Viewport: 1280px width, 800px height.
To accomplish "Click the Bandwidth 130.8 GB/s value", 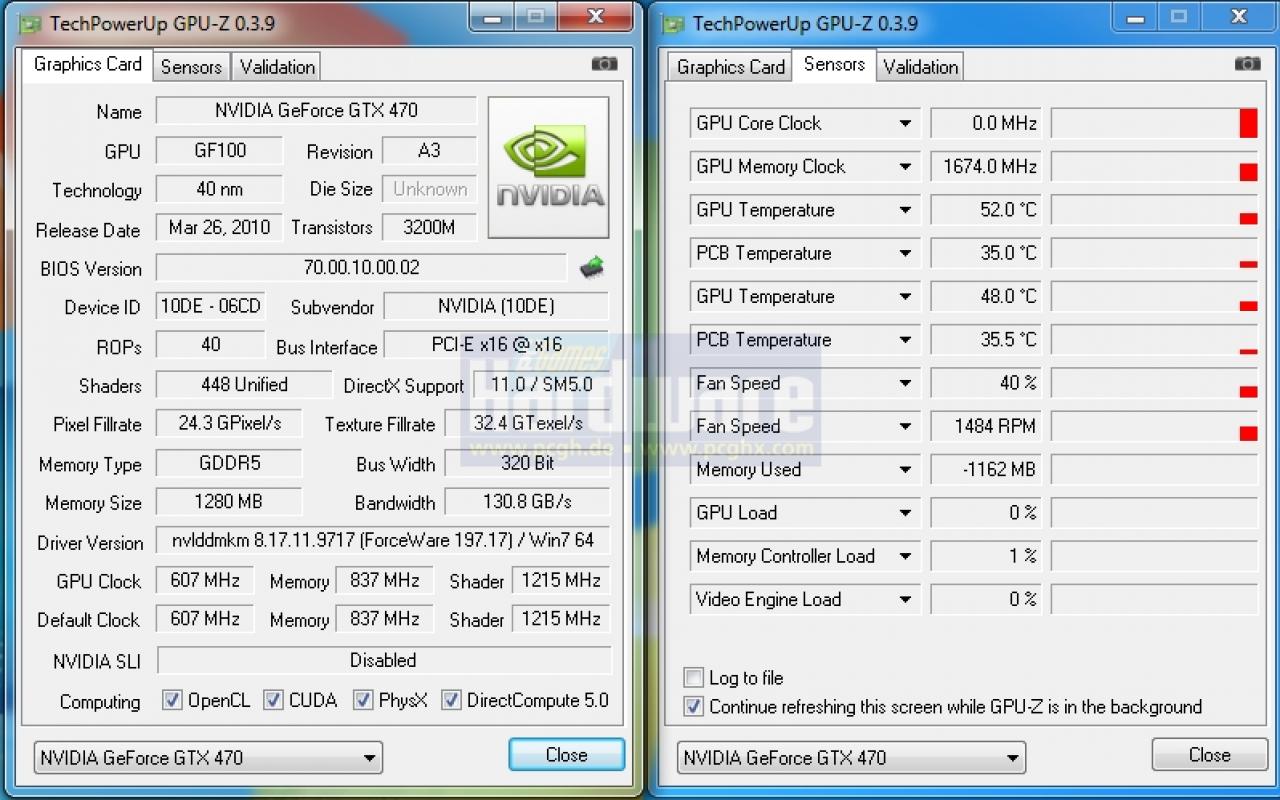I will tap(527, 501).
